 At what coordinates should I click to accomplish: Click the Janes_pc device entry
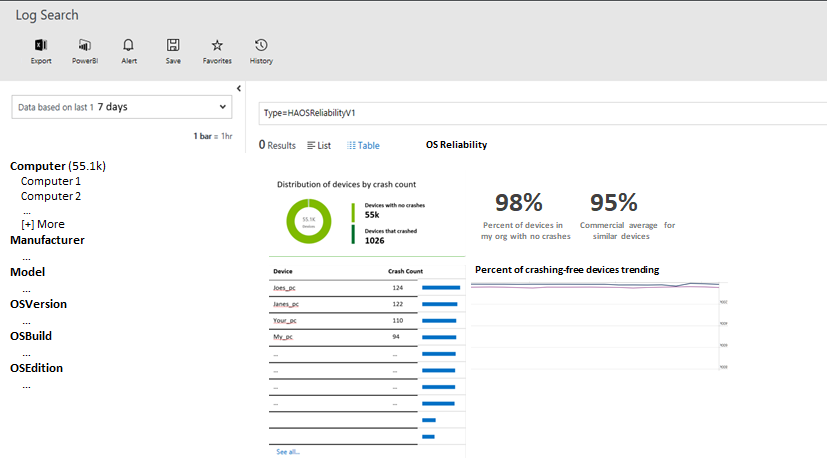pos(286,303)
